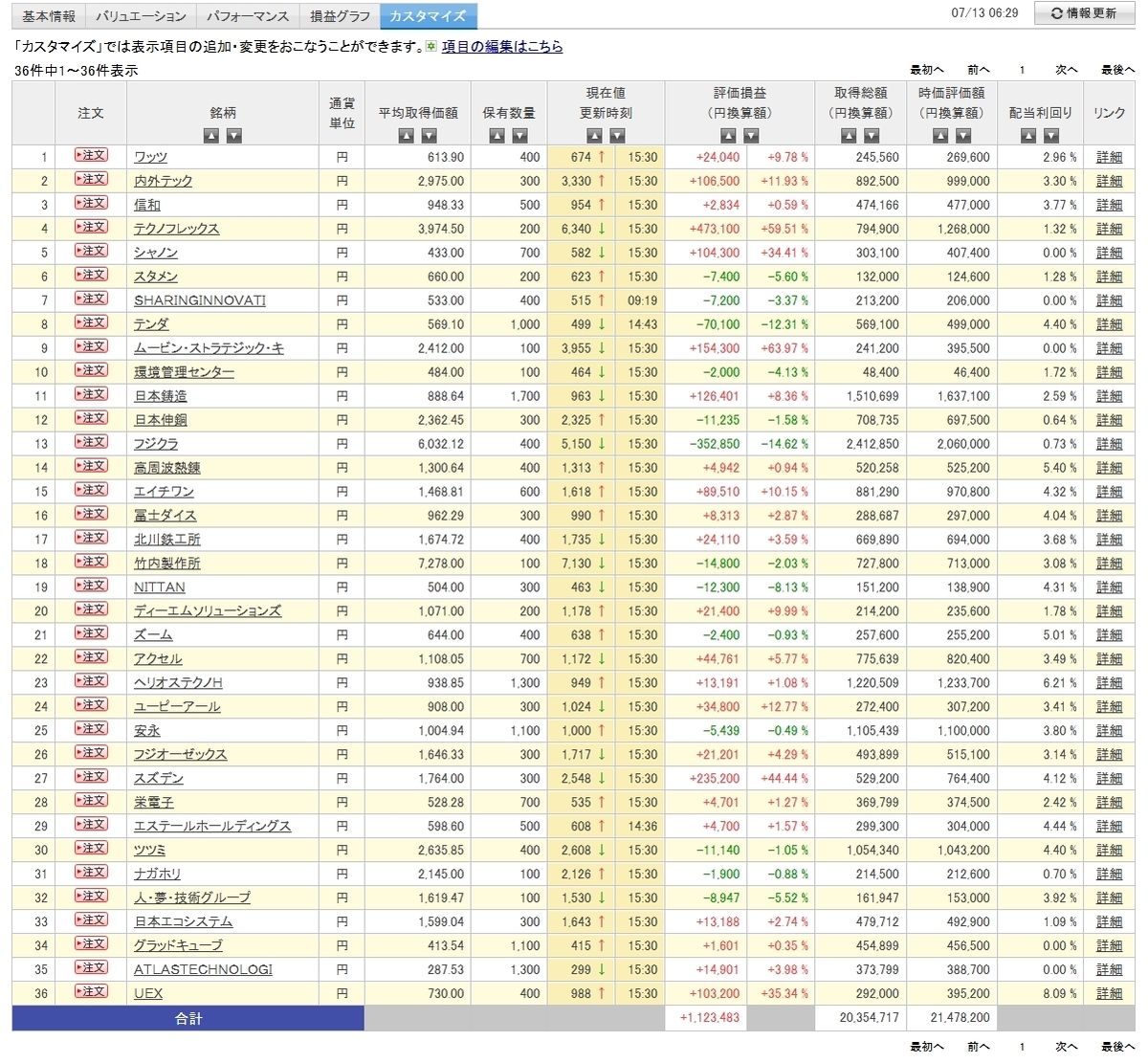The height and width of the screenshot is (1063, 1148).
Task: Sort 保有数量 ascending arrow
Action: pyautogui.click(x=497, y=136)
